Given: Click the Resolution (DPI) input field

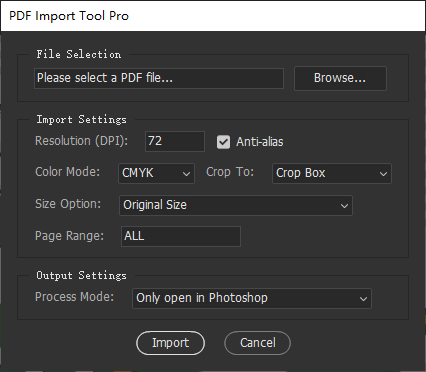Looking at the screenshot, I should coord(175,141).
